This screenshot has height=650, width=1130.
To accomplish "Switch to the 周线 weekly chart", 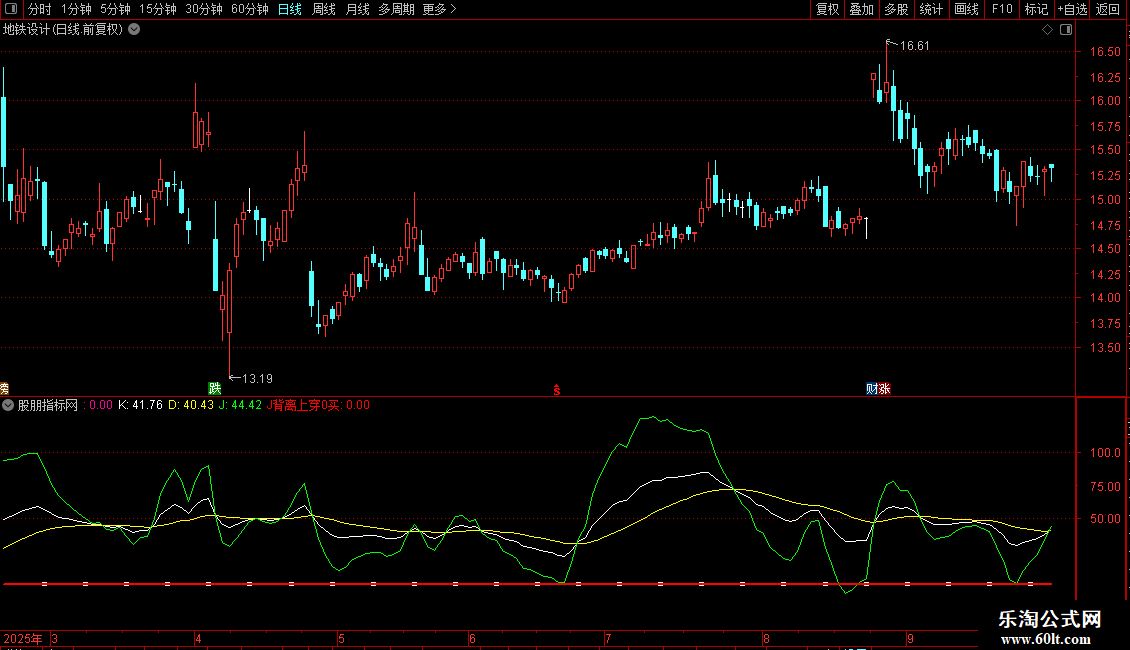I will [324, 9].
